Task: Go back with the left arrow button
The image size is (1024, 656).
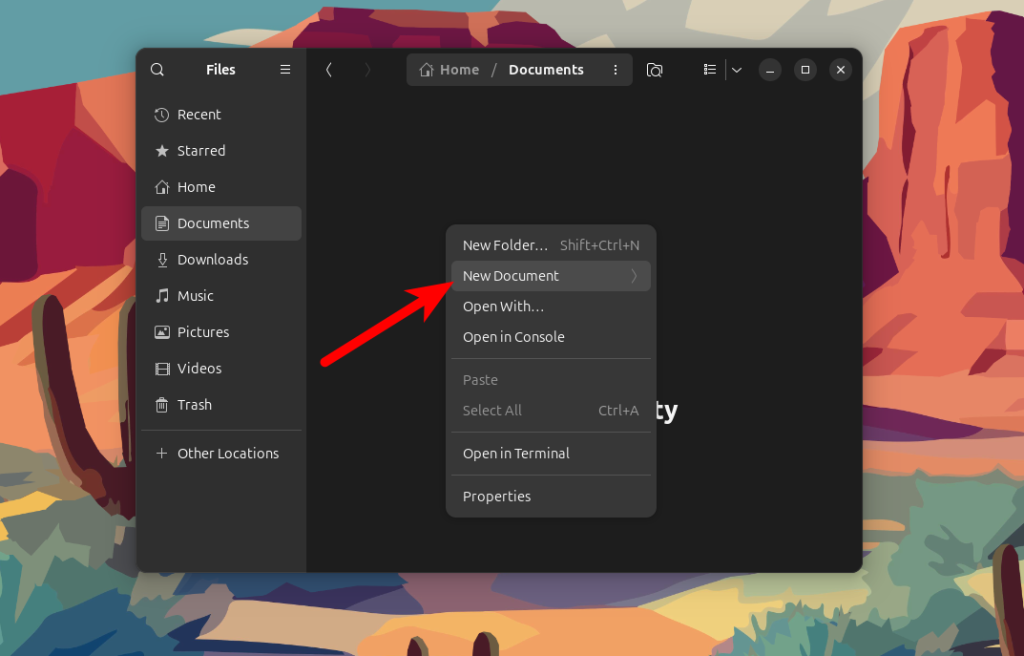Action: point(328,70)
